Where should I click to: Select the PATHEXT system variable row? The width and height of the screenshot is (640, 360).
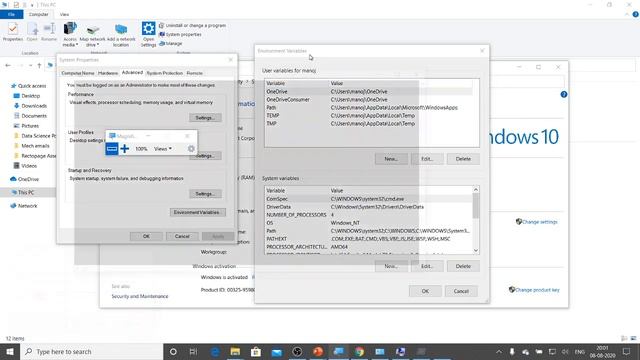[369, 239]
